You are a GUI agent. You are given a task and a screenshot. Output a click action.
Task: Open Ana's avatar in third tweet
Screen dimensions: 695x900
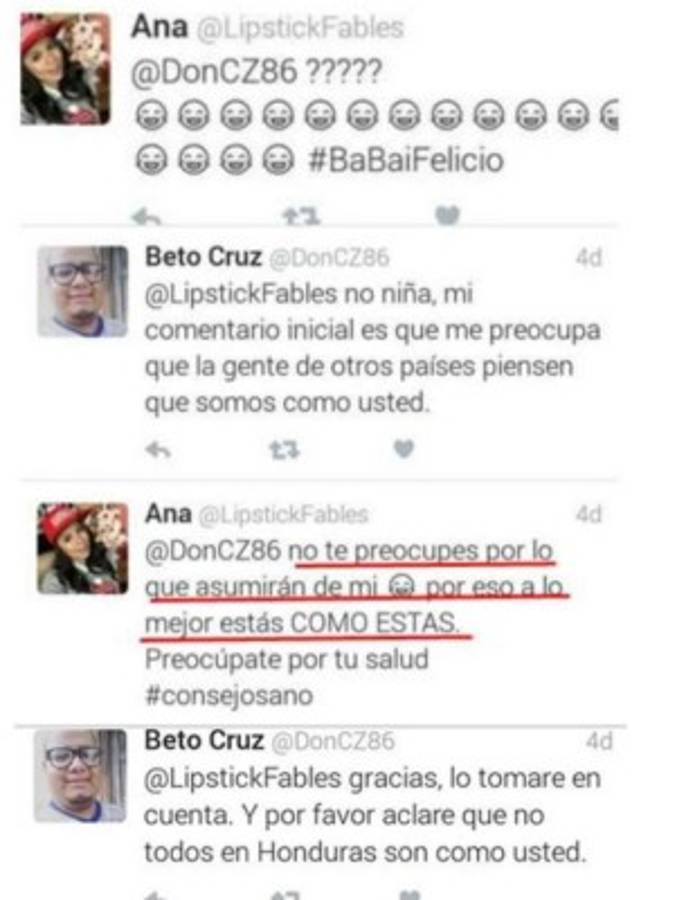click(83, 548)
